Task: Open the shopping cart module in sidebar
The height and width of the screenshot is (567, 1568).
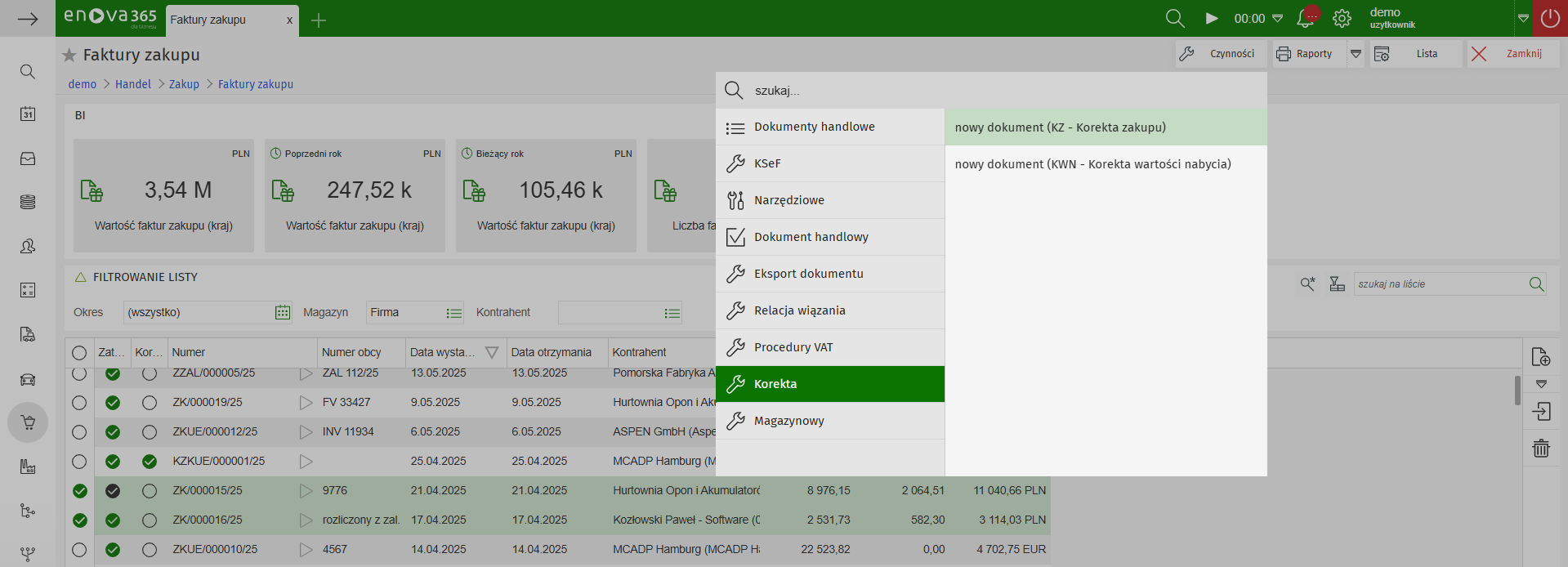Action: click(28, 423)
